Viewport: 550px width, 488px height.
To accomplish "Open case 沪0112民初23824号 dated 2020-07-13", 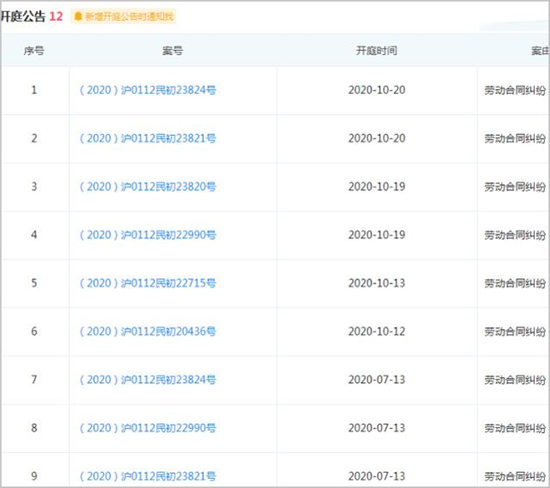I will click(148, 380).
